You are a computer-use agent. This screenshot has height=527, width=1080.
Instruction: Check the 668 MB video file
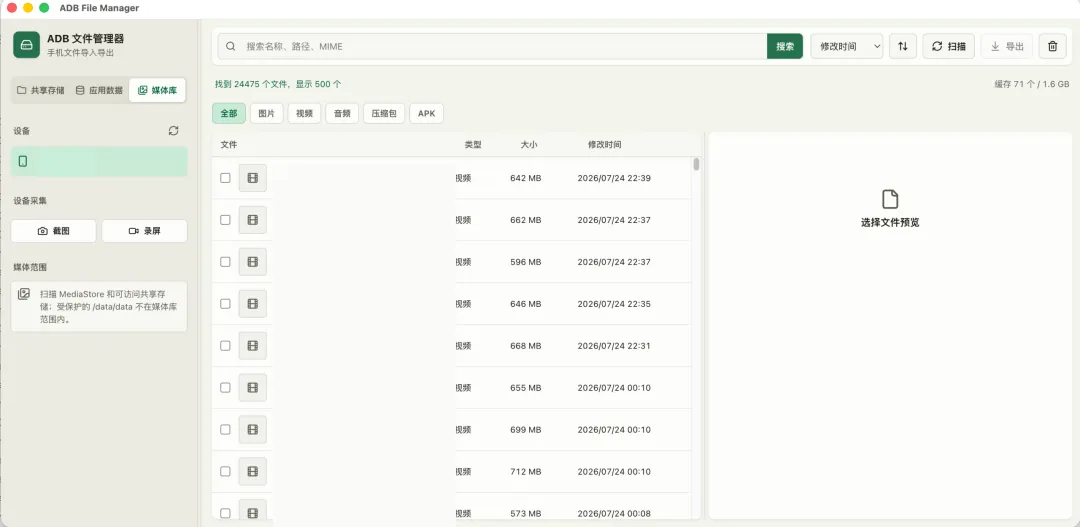click(x=225, y=346)
